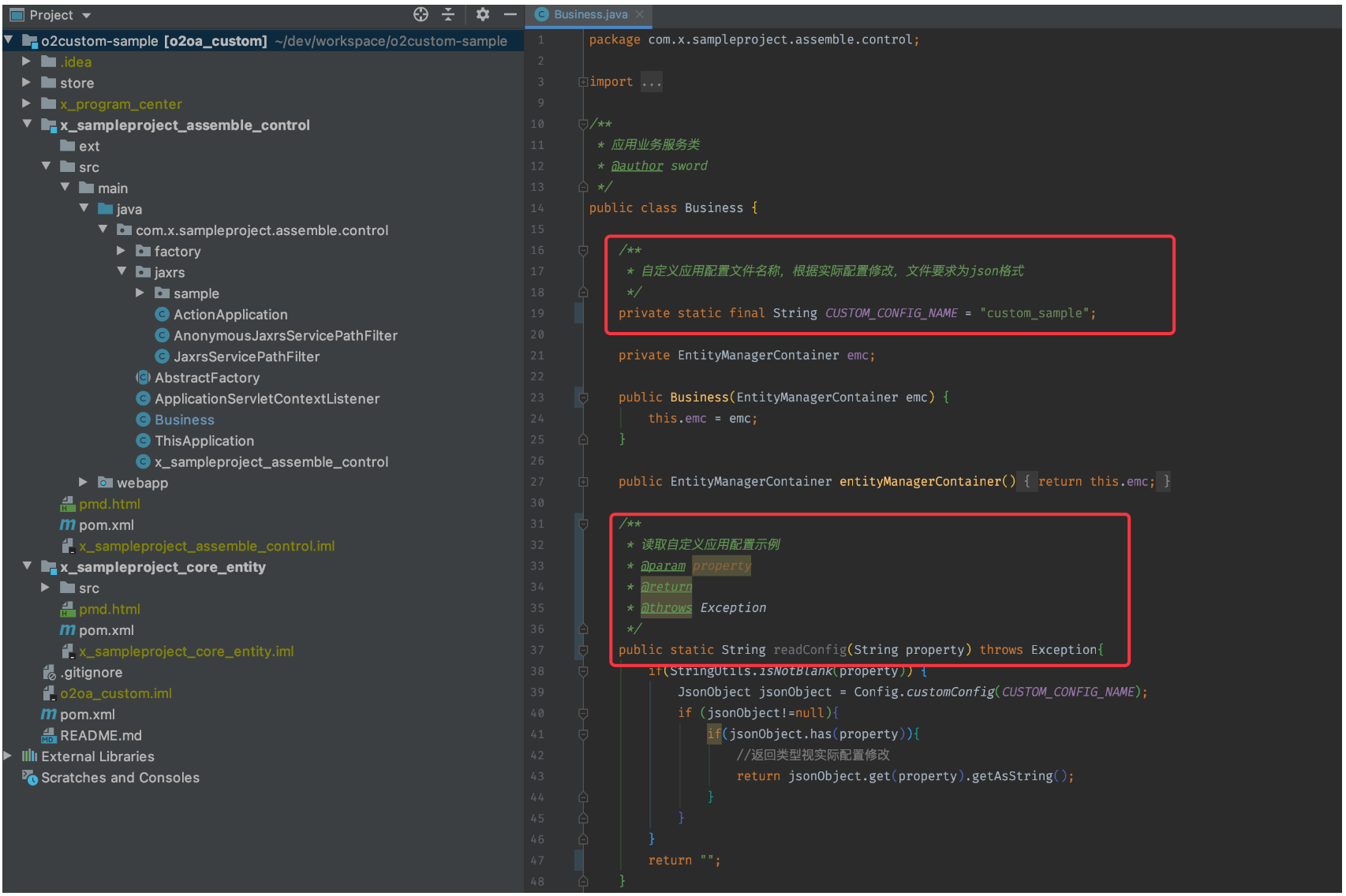Fold the import block at line 3
Image resolution: width=1346 pixels, height=896 pixels.
coord(582,82)
